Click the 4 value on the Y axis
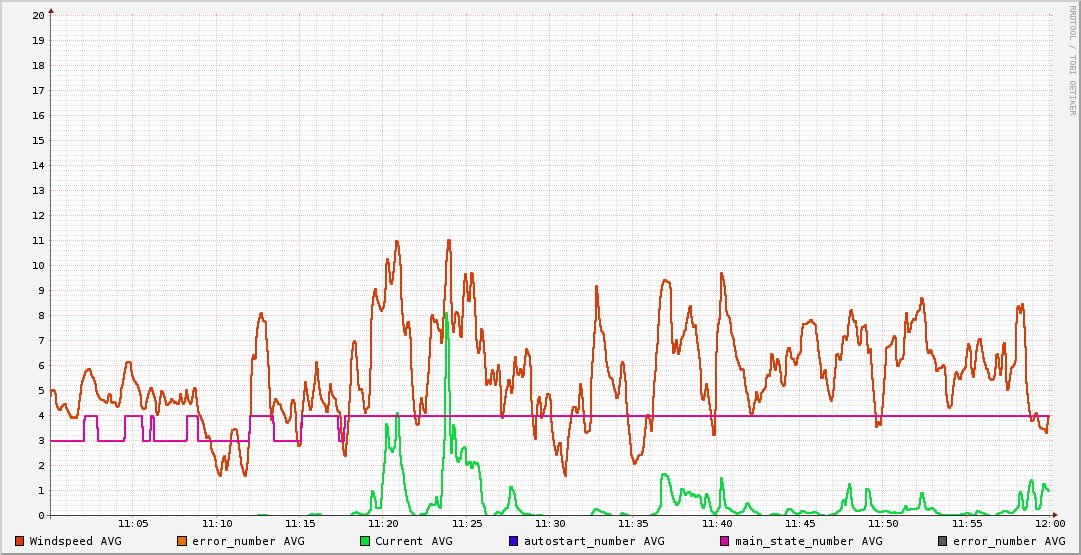Viewport: 1081px width, 555px height. click(41, 415)
